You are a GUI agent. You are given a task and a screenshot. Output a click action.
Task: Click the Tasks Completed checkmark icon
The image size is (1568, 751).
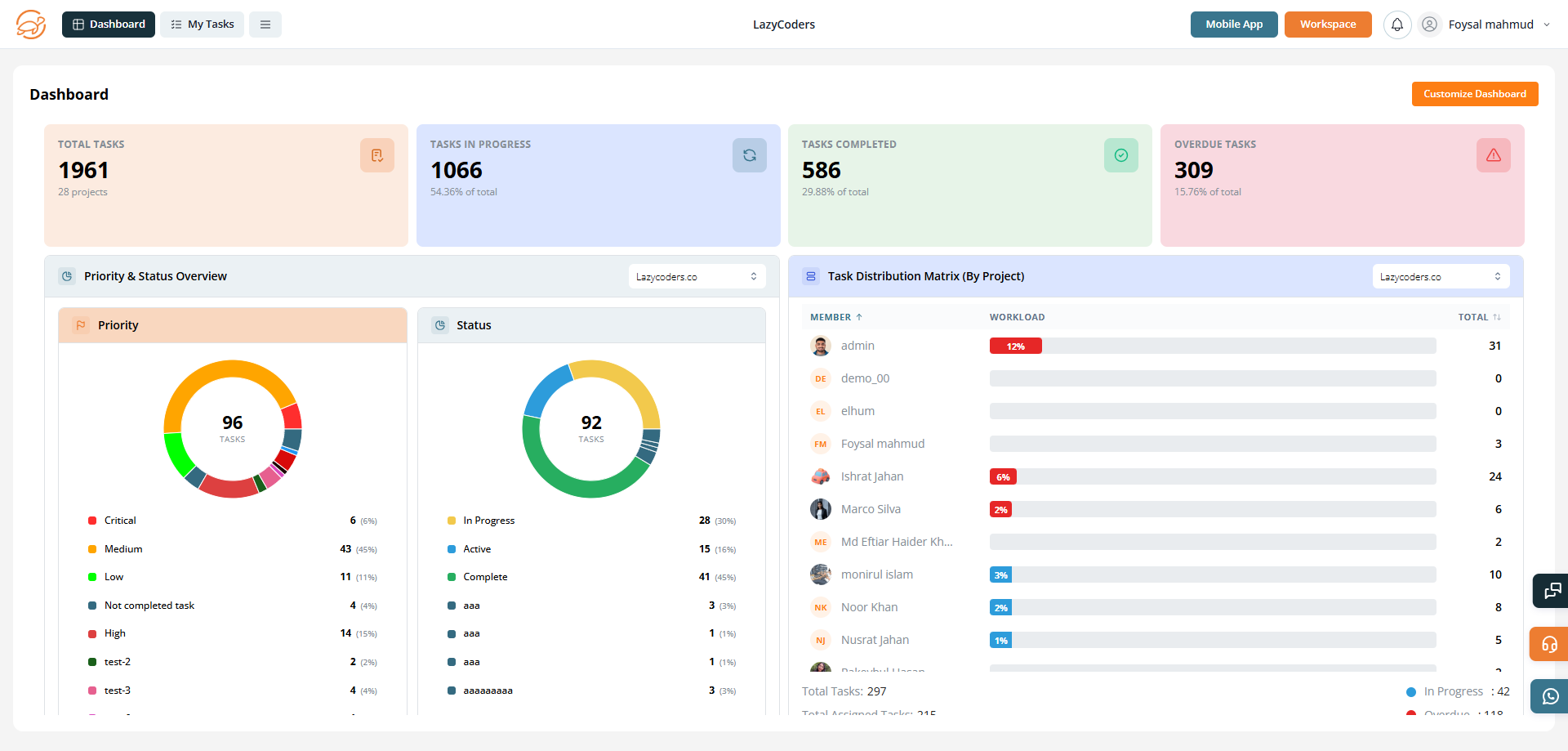coord(1120,155)
